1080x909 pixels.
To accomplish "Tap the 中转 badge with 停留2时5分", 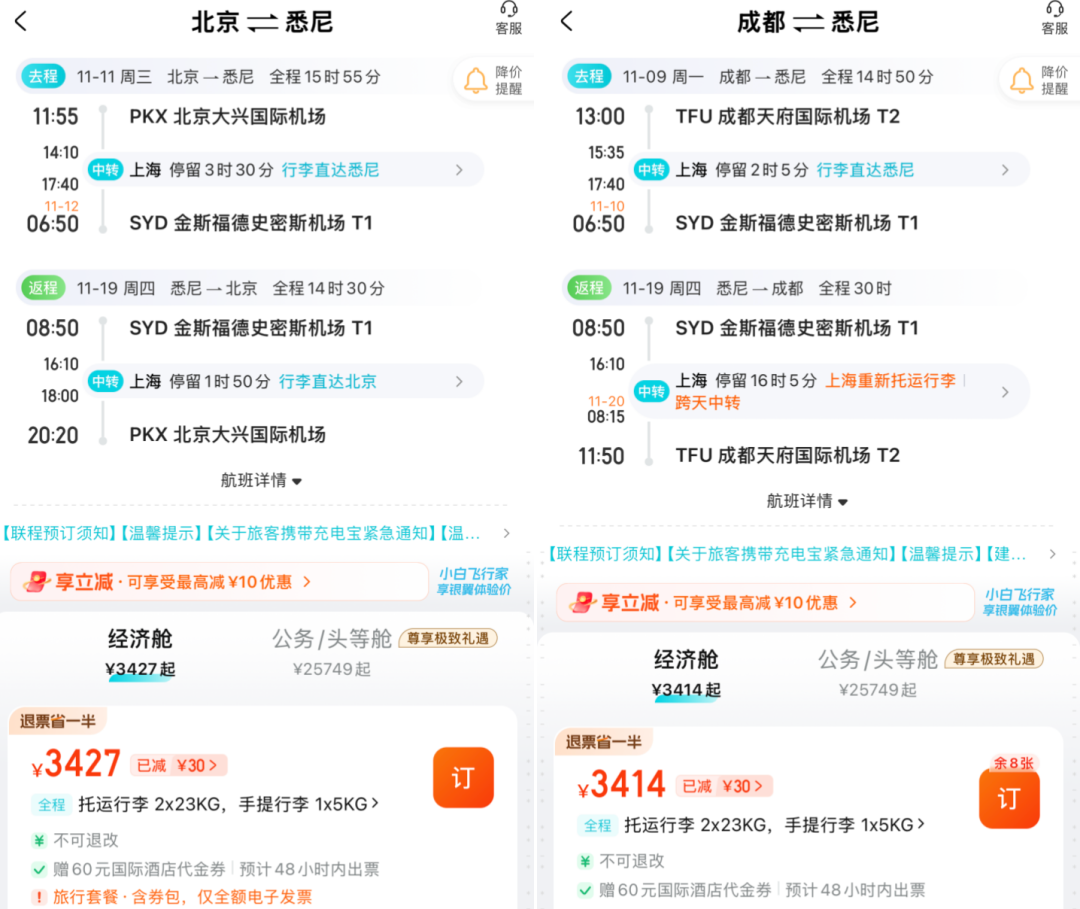I will [652, 170].
